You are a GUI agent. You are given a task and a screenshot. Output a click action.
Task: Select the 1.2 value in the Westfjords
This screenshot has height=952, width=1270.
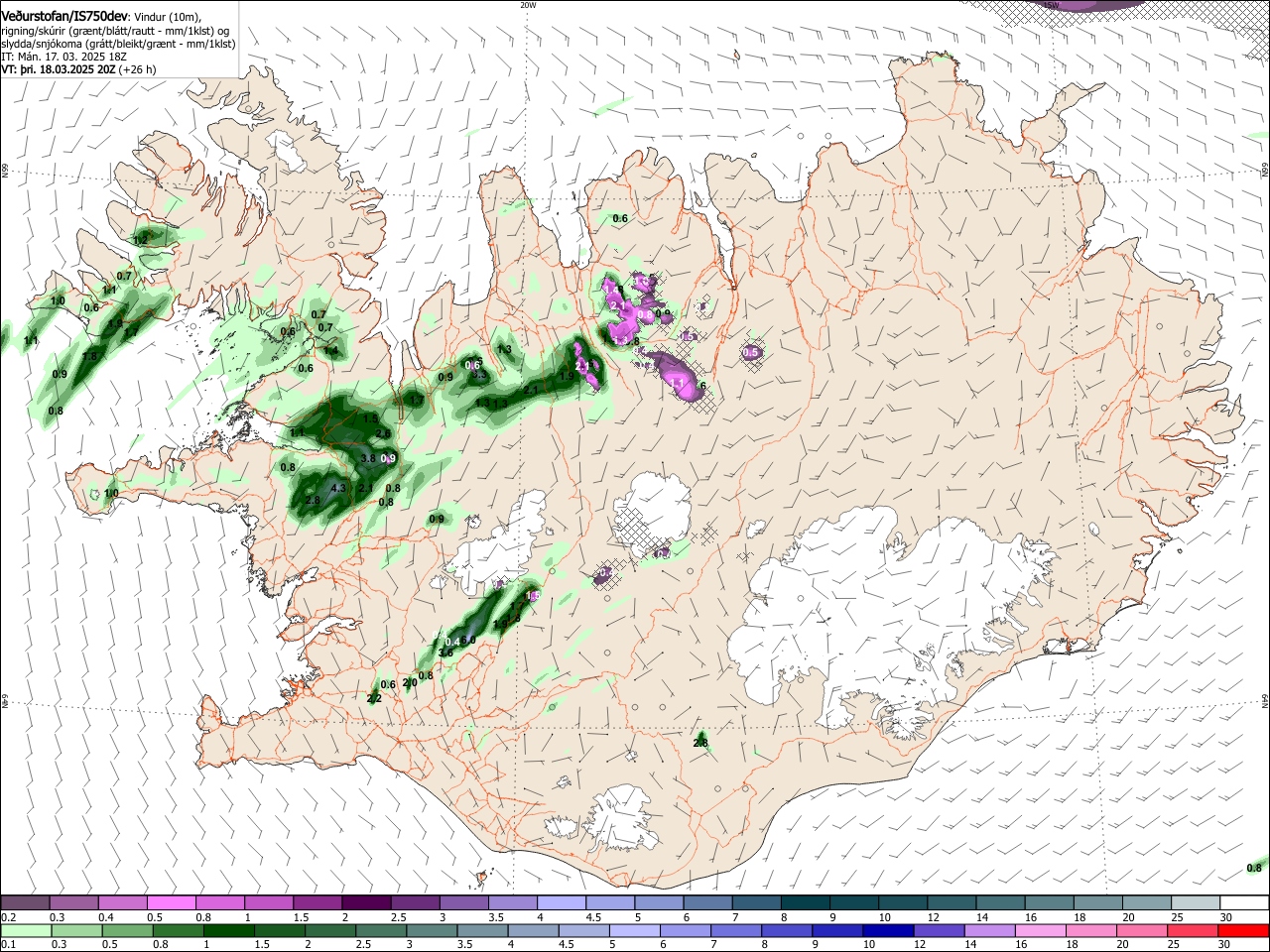coord(140,239)
